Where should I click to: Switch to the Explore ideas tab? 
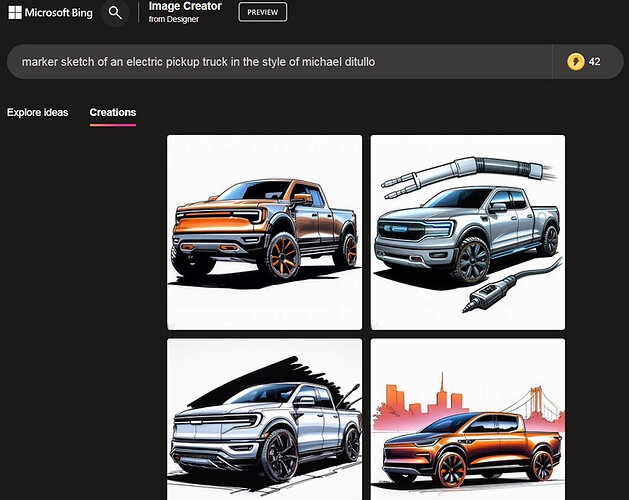click(37, 112)
